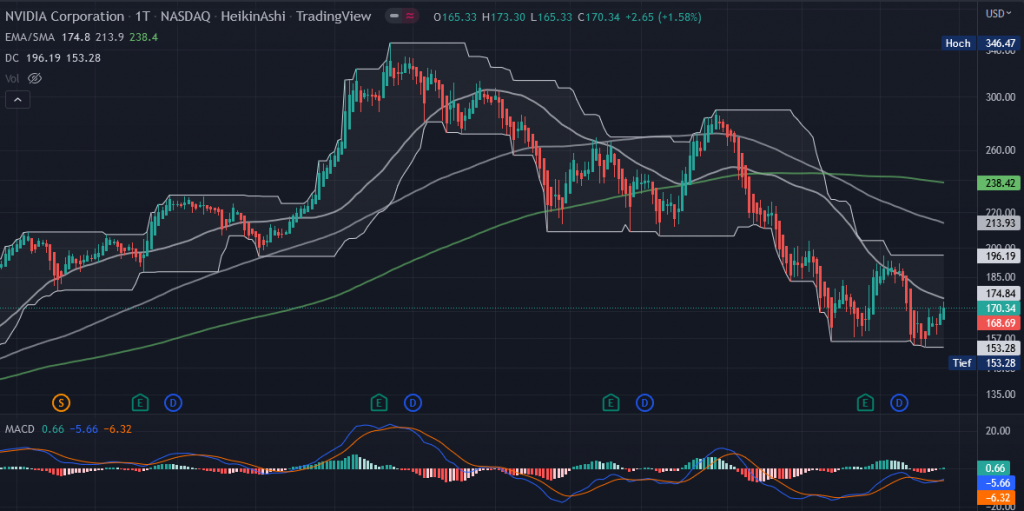Click the Hoch 346.47 high price label
This screenshot has width=1024, height=511.
pos(982,43)
